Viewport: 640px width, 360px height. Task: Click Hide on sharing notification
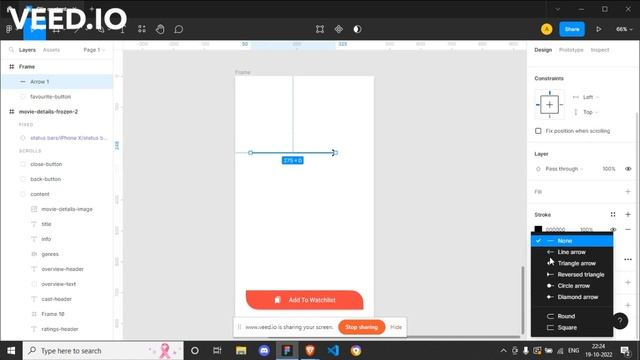pos(396,327)
